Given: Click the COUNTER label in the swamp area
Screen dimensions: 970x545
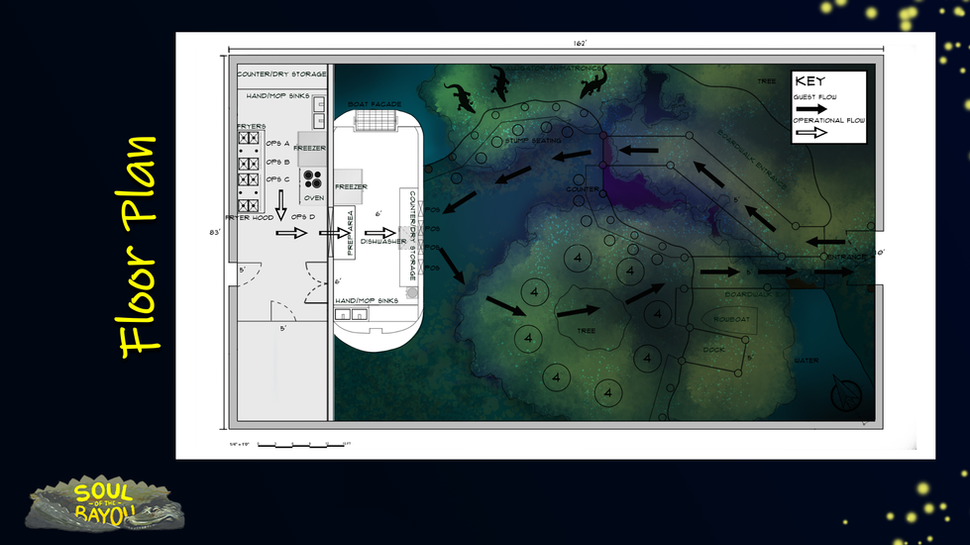Looking at the screenshot, I should pyautogui.click(x=582, y=189).
